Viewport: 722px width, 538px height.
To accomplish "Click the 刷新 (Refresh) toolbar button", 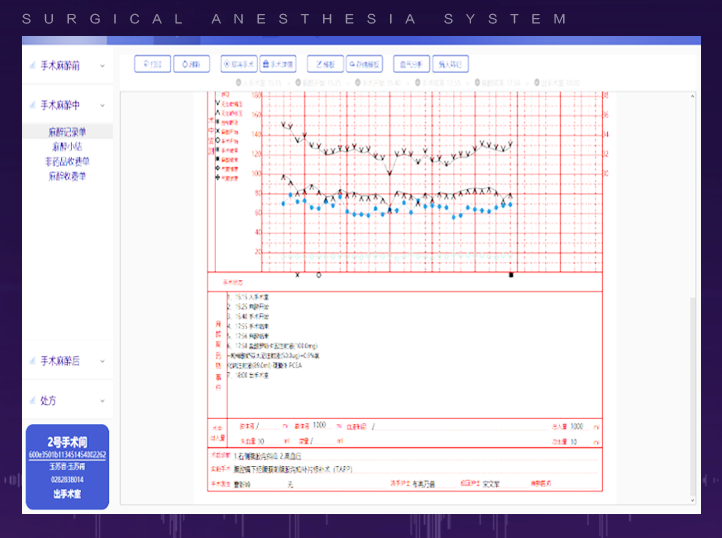I will (x=192, y=64).
